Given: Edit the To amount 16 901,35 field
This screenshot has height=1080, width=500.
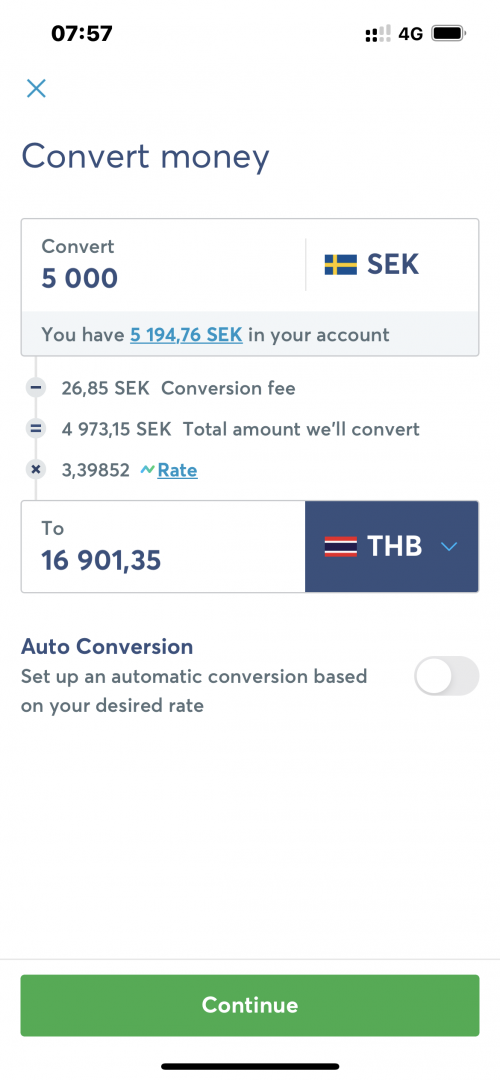Looking at the screenshot, I should click(x=163, y=547).
